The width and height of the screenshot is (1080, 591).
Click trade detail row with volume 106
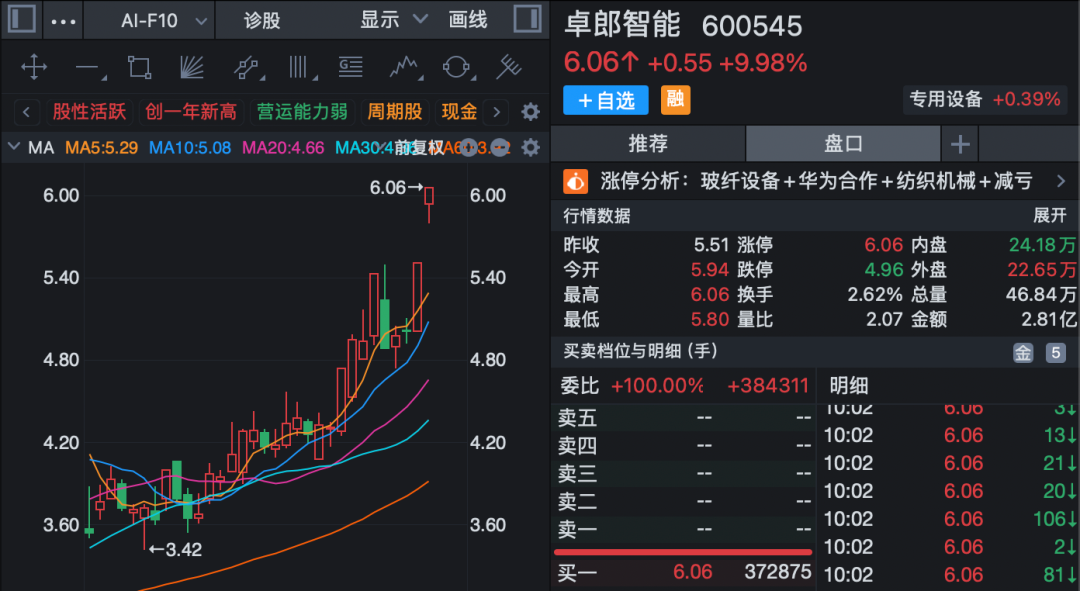(951, 519)
